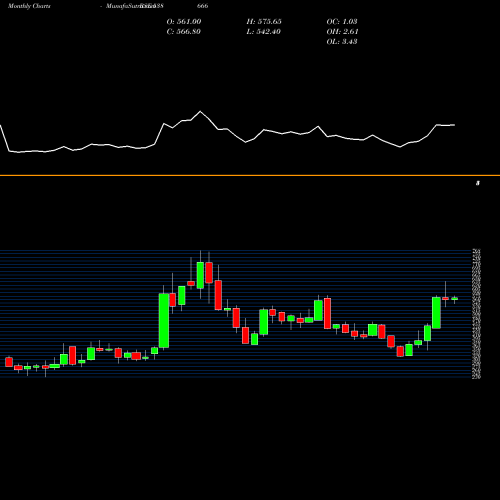Screen dimensions: 500x500
Task: Select the open price "O: 561.00"
Action: [184, 21]
